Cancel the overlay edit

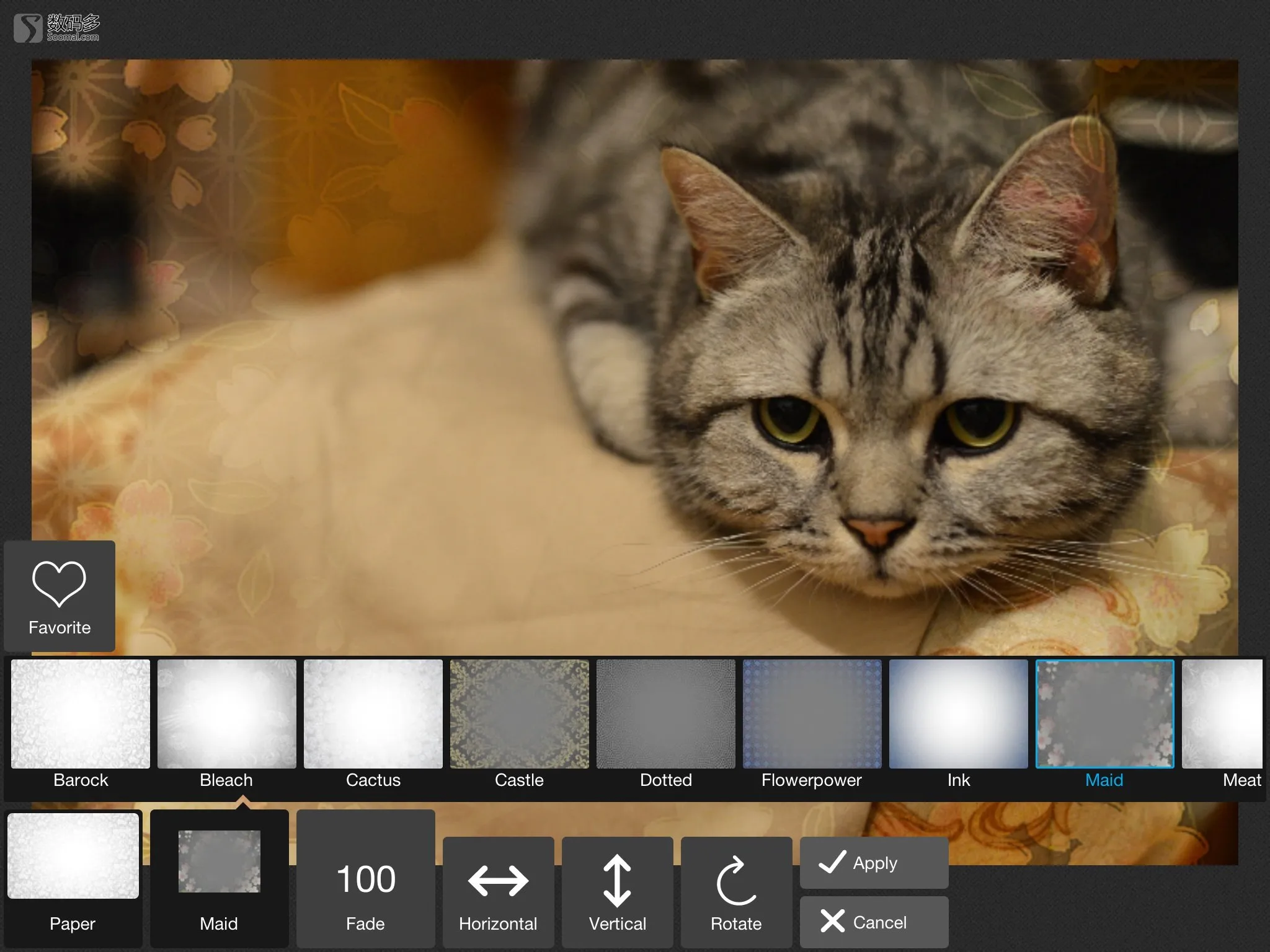coord(874,922)
